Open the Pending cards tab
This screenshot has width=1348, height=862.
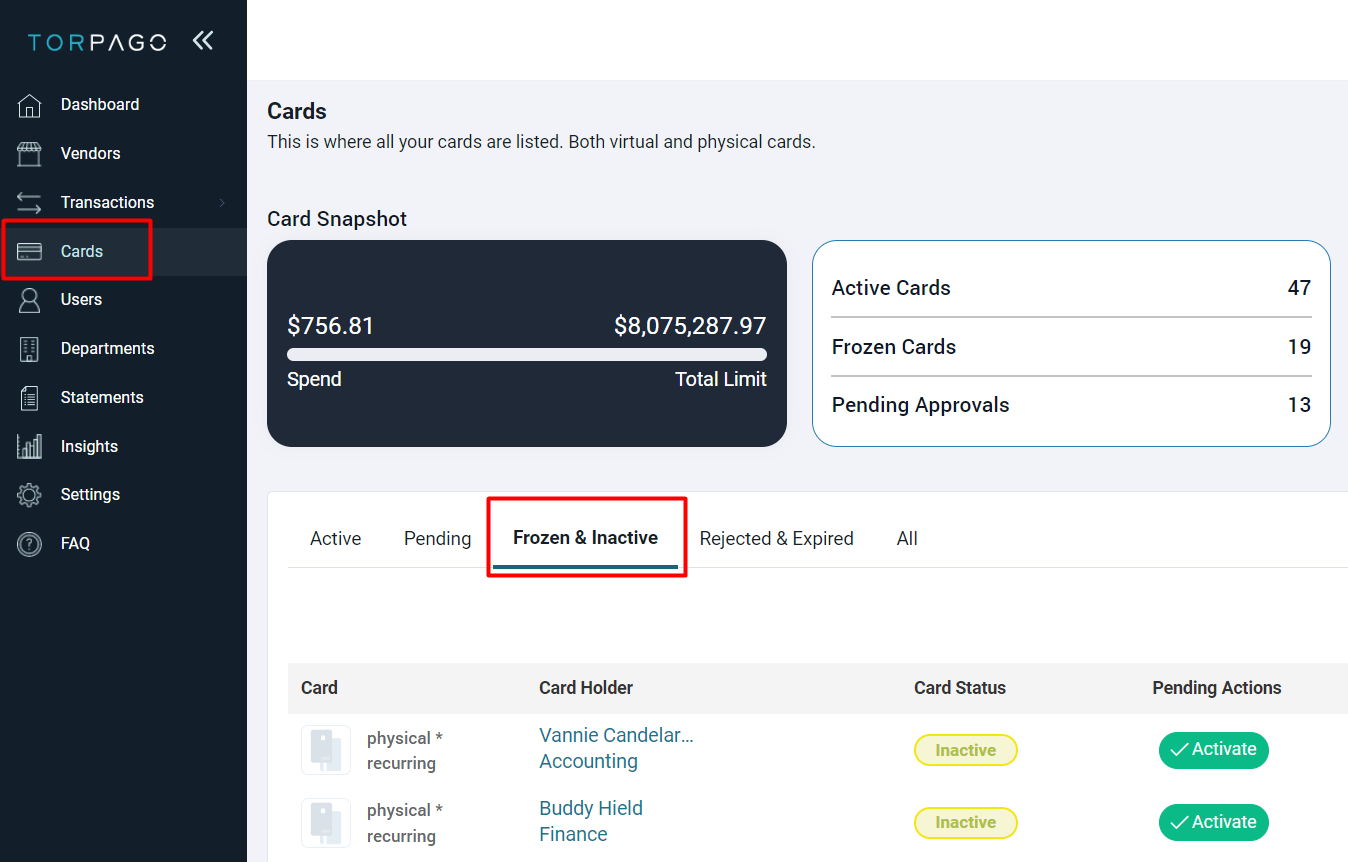coord(437,538)
